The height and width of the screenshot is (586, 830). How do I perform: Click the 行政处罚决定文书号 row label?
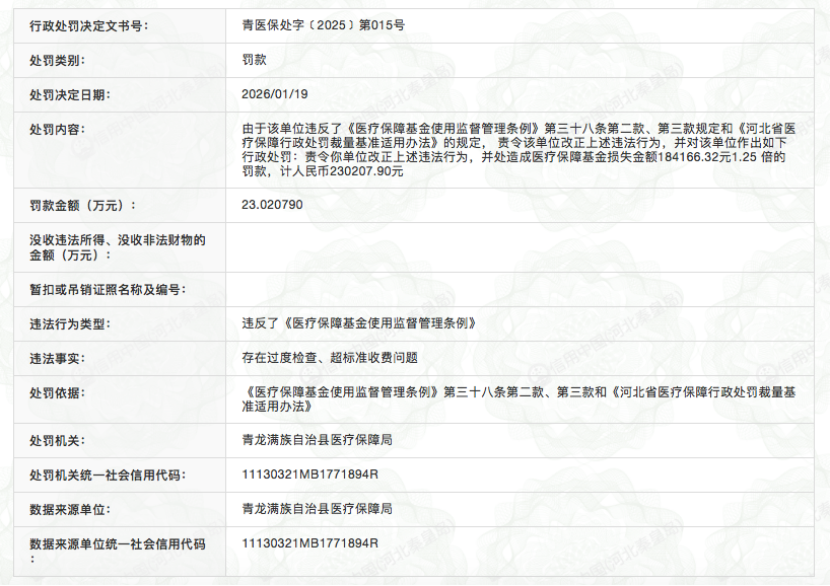coord(88,25)
